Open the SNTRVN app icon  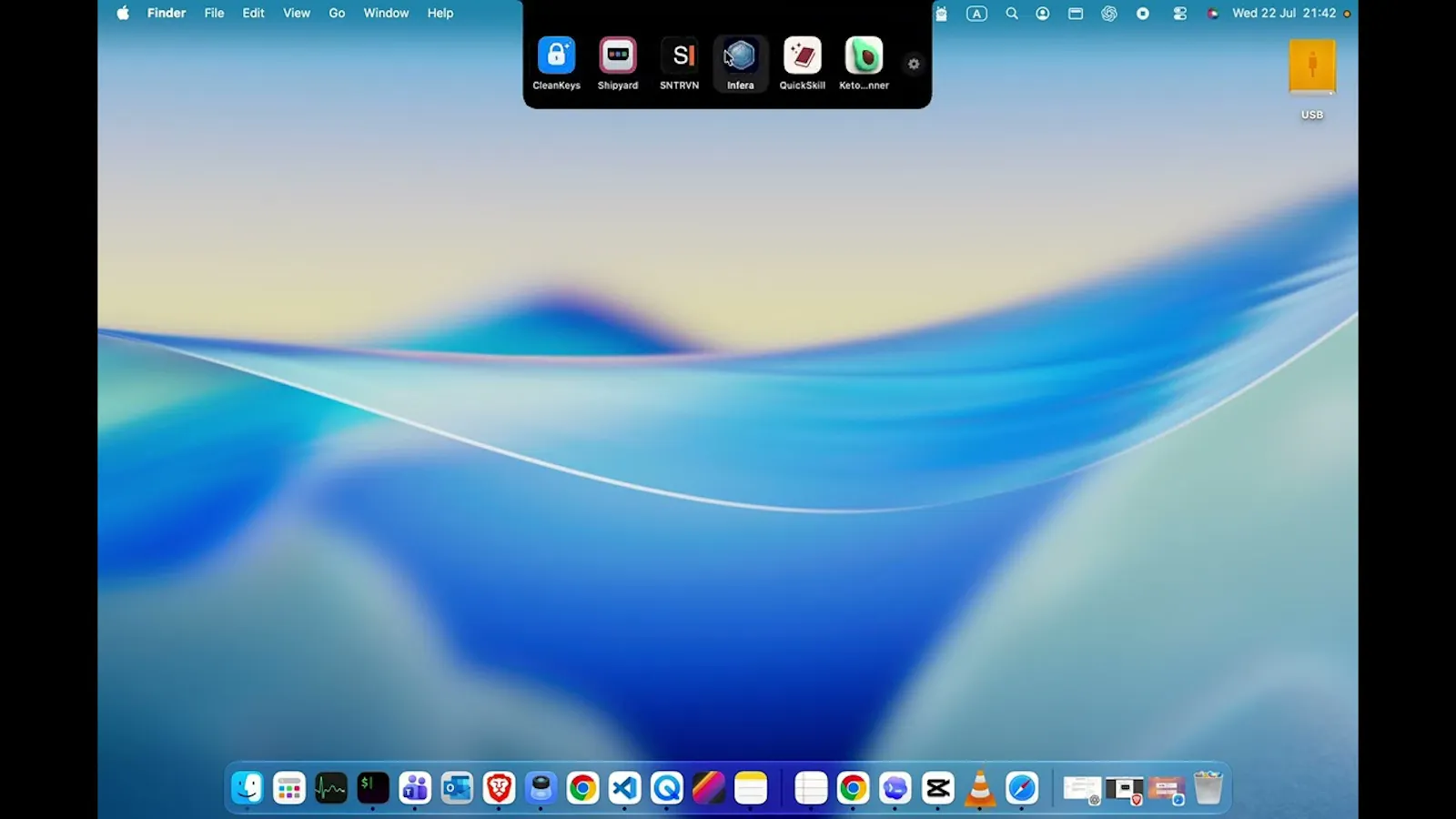[x=680, y=56]
